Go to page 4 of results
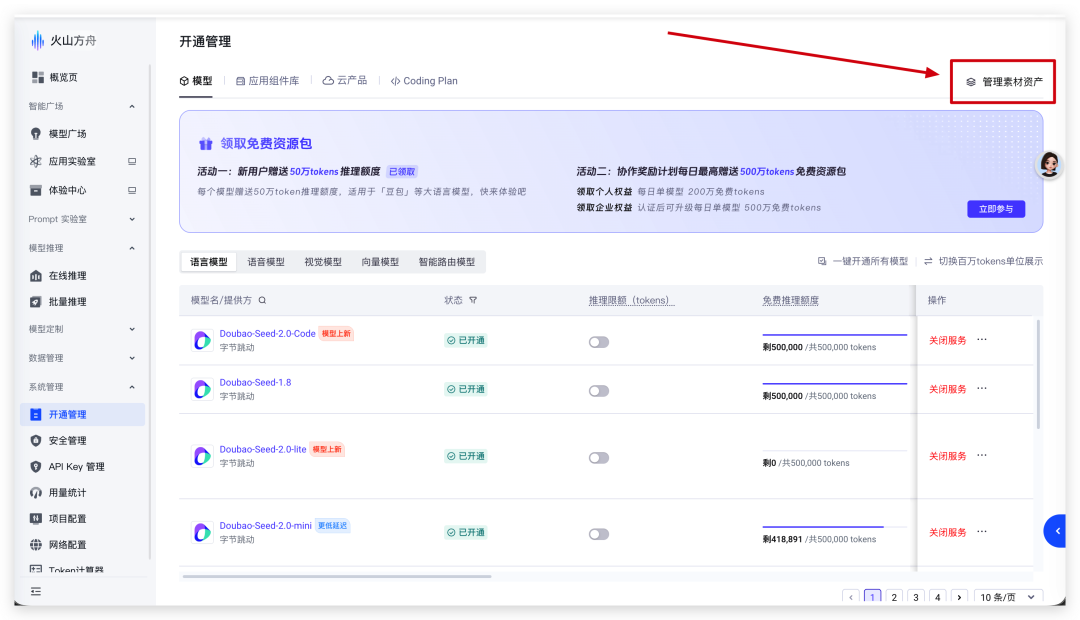 (x=937, y=597)
